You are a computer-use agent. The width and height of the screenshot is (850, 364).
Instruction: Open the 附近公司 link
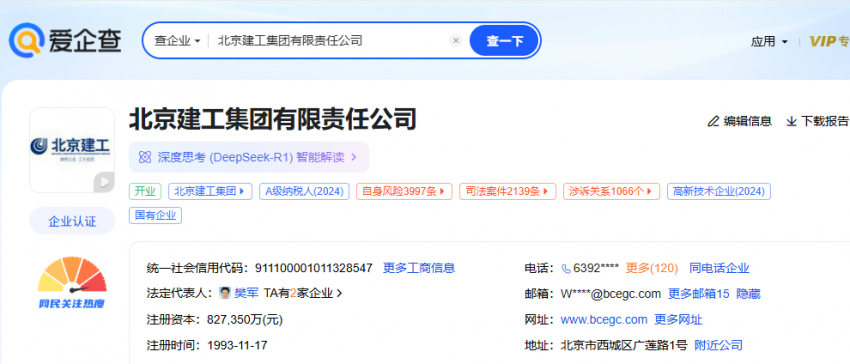(x=718, y=345)
